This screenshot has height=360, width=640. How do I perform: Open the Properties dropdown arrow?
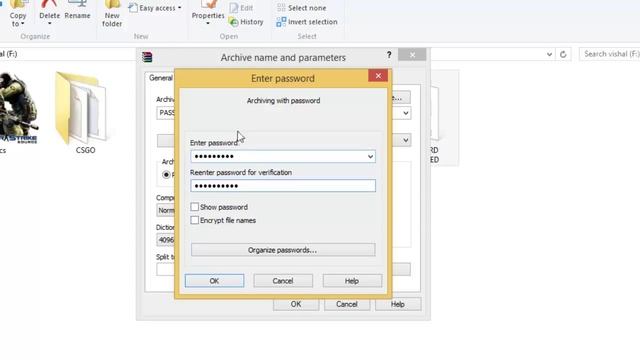[208, 23]
